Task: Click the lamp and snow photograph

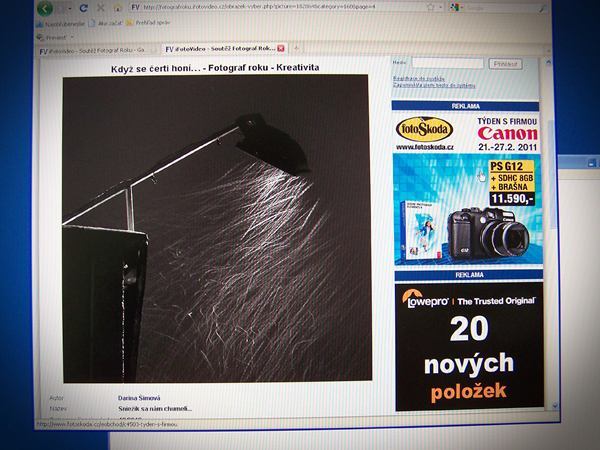Action: (x=217, y=228)
